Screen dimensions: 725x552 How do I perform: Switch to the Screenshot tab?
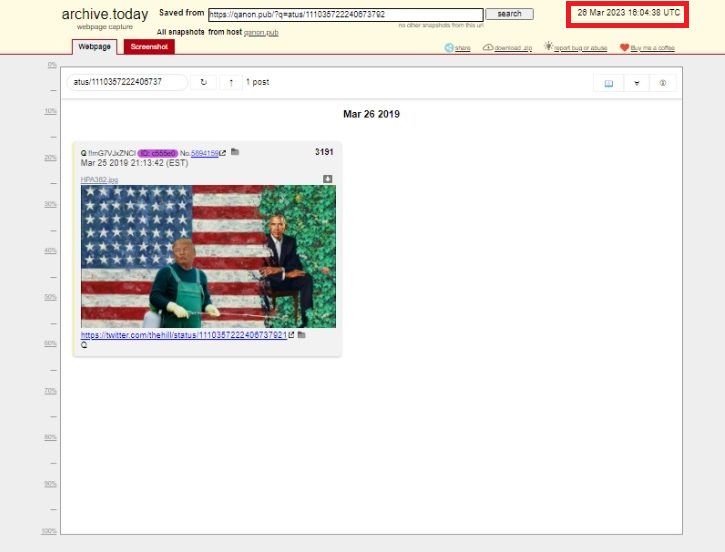coord(149,47)
